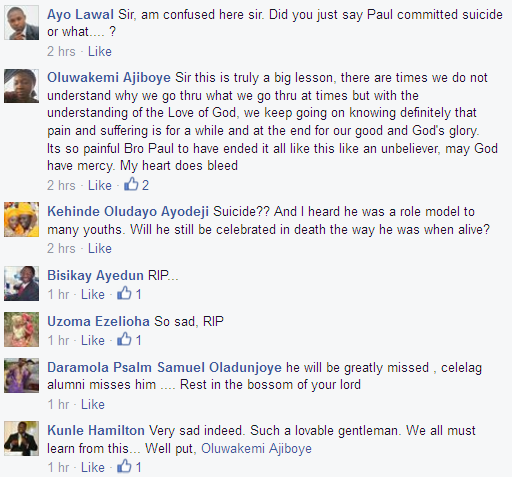Open Bisikay Ayedun's profile picture
Image resolution: width=512 pixels, height=477 pixels.
pyautogui.click(x=21, y=283)
